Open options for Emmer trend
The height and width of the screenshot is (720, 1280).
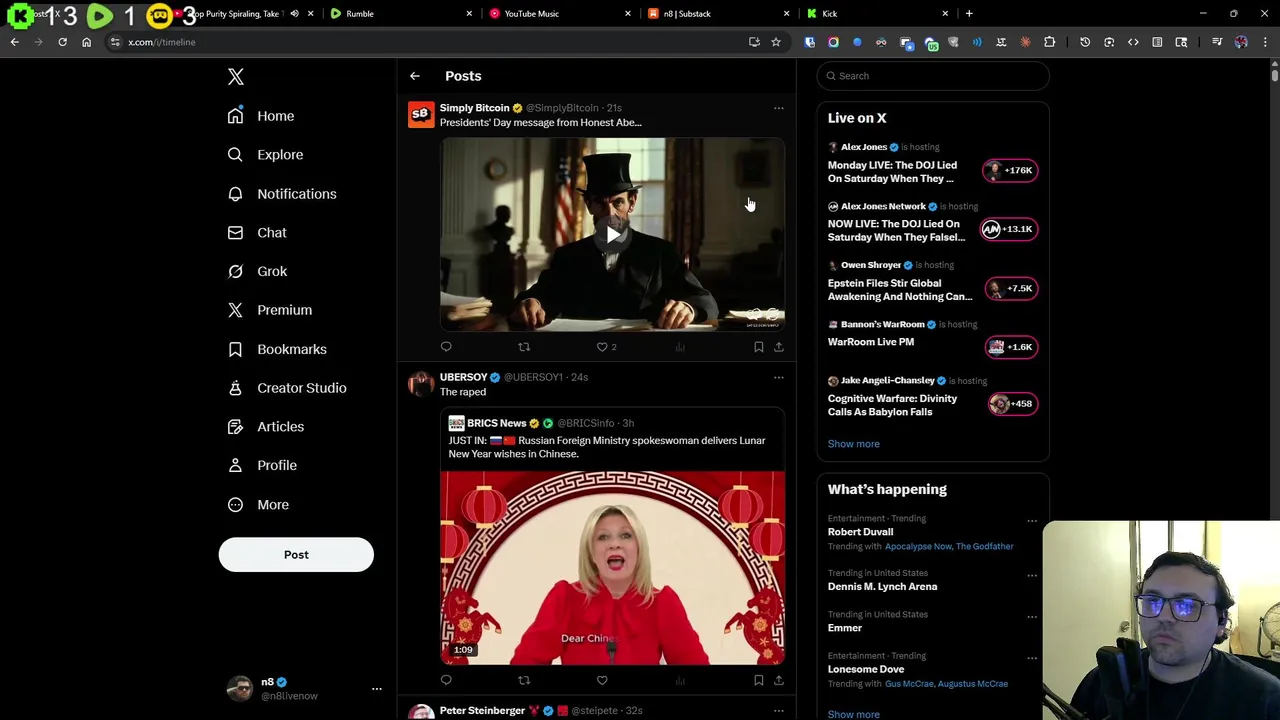click(x=1031, y=616)
